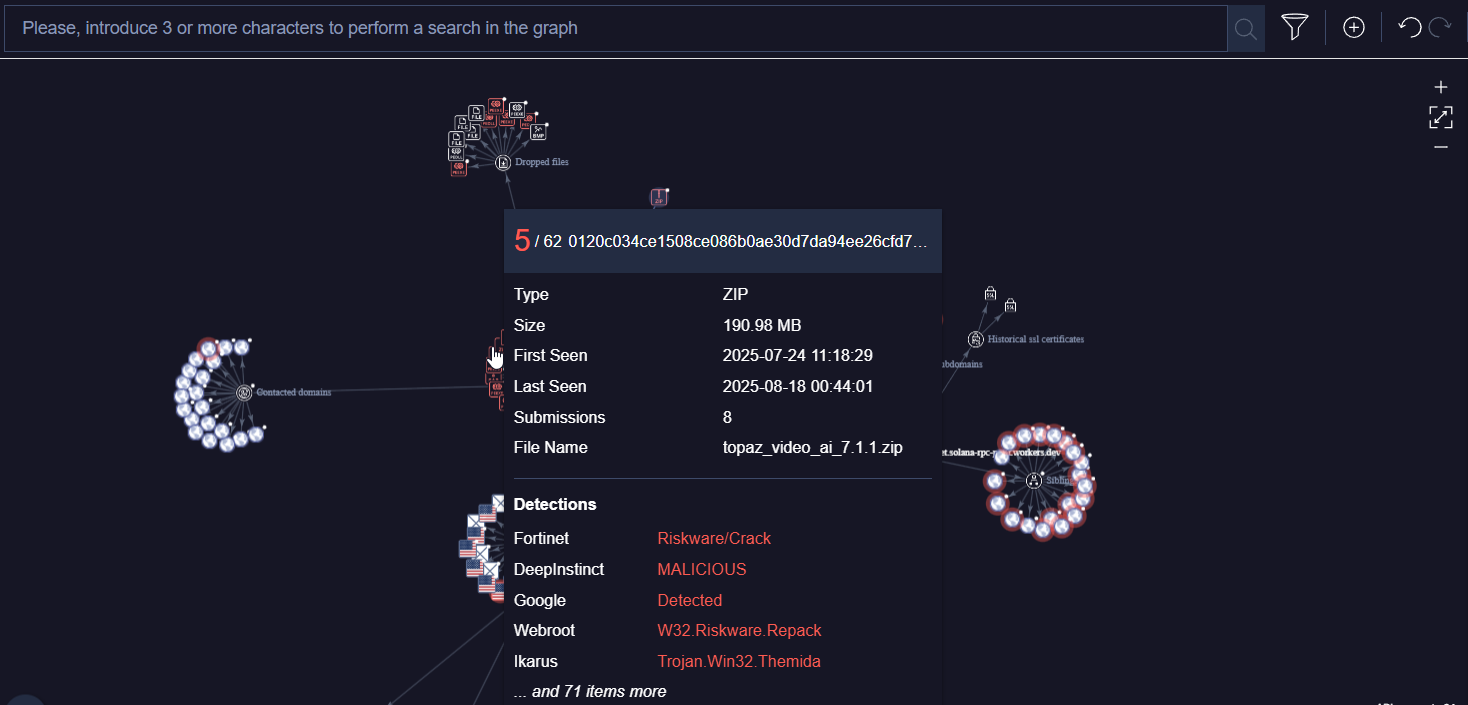Click the Webroot engine name
Image resolution: width=1468 pixels, height=705 pixels.
coord(544,630)
